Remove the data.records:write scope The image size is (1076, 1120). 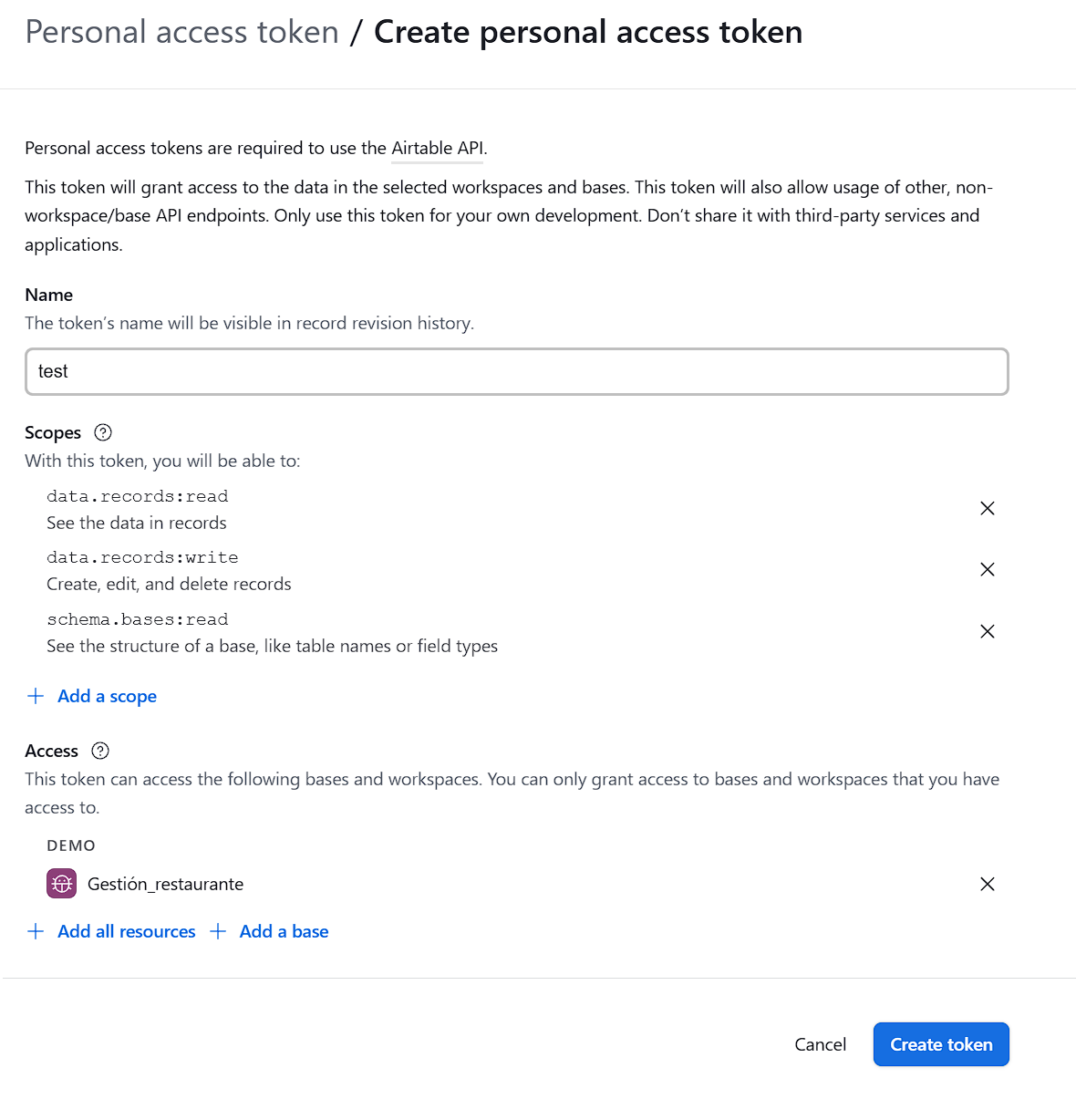pyautogui.click(x=987, y=569)
